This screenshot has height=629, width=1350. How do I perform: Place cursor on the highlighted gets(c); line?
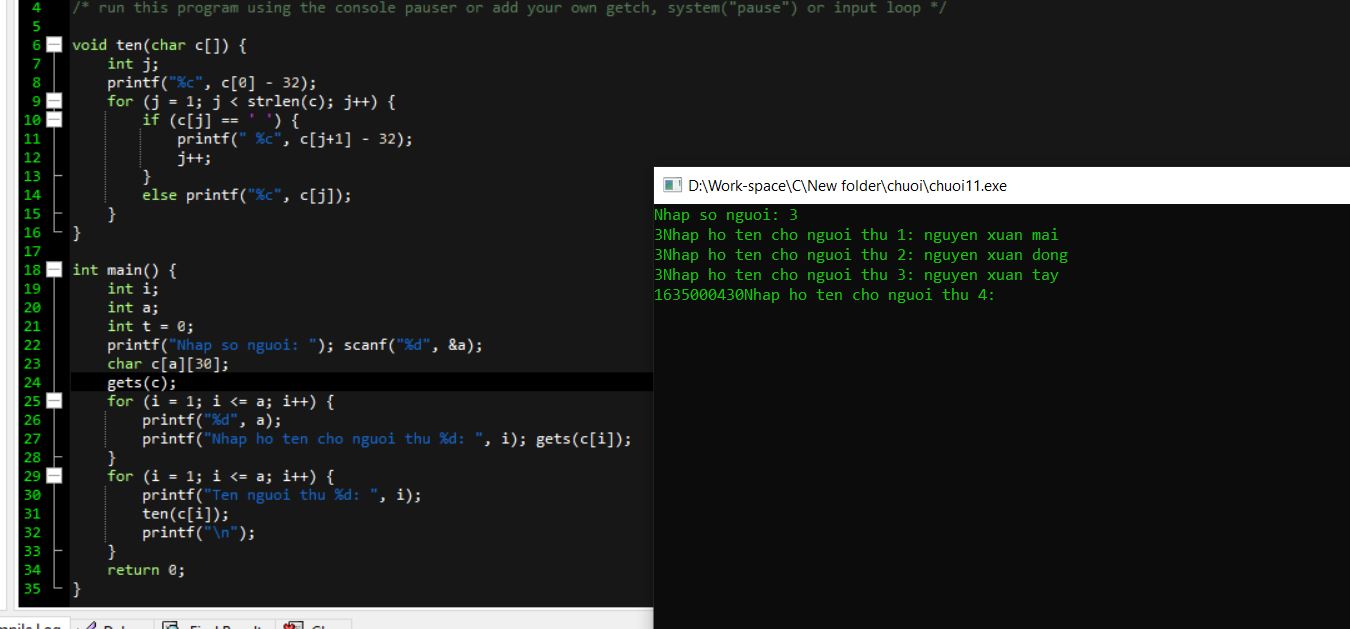click(142, 382)
